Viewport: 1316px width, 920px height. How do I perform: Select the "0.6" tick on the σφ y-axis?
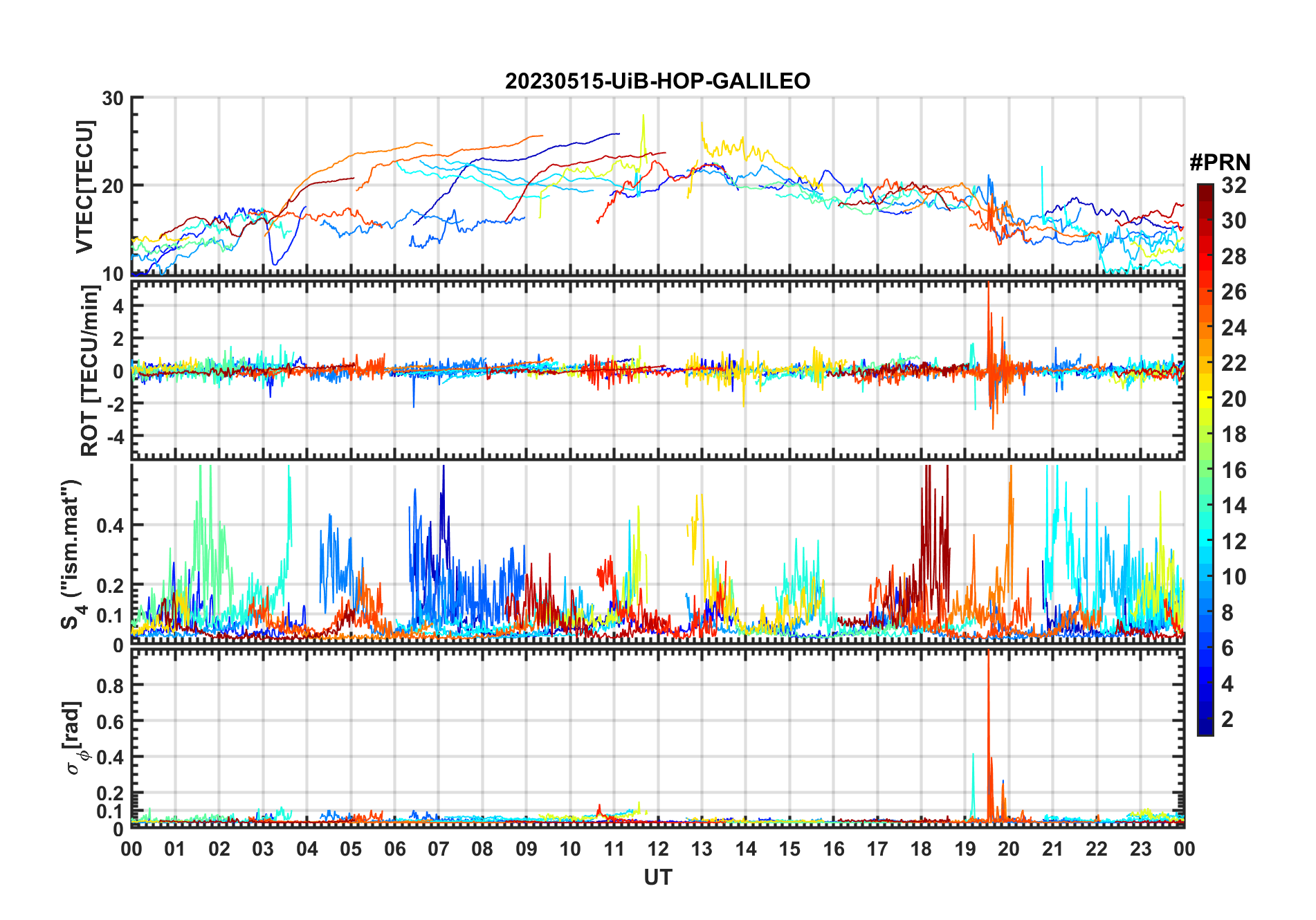point(111,721)
